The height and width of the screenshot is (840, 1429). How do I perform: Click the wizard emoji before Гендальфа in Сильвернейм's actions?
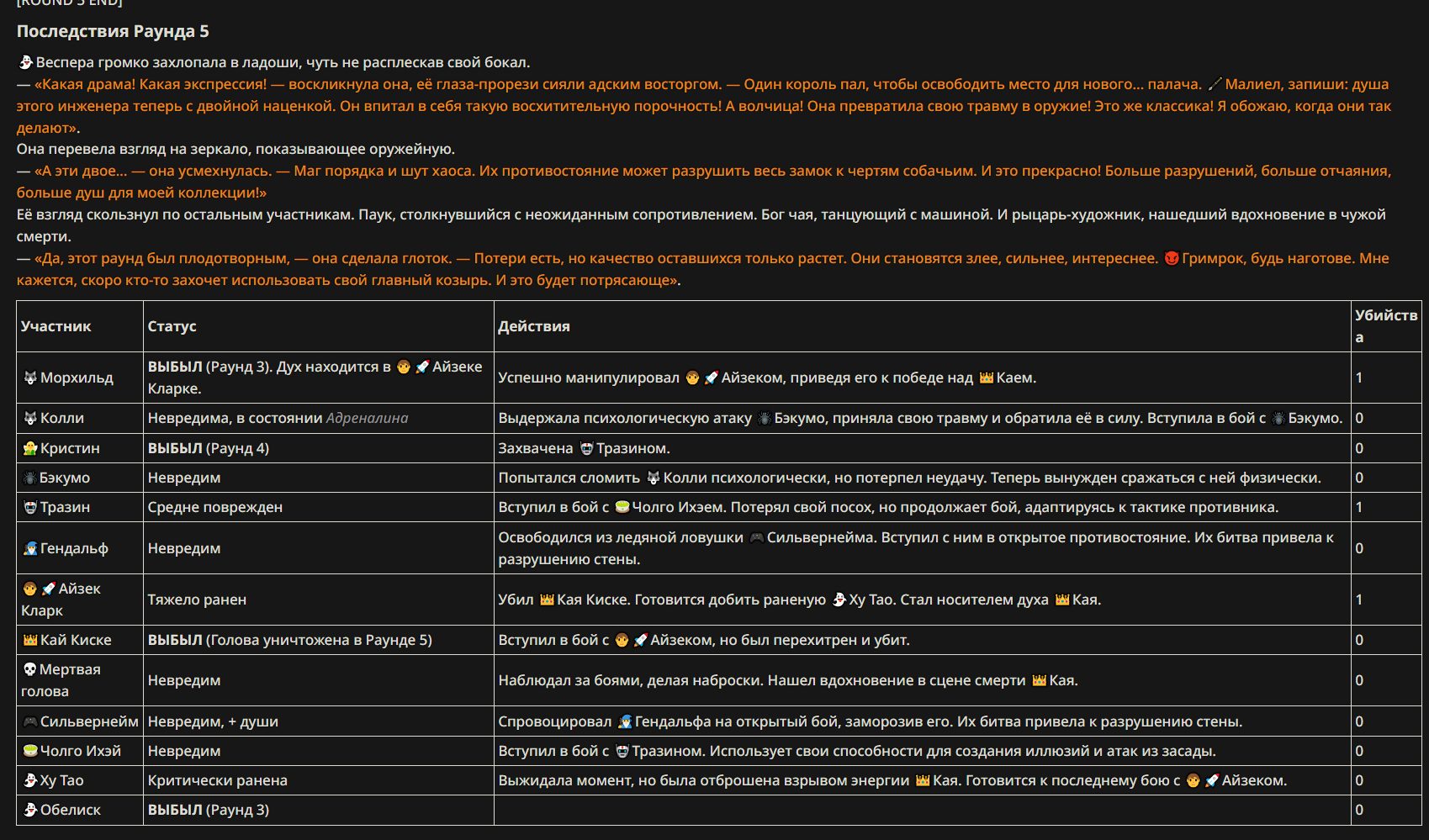coord(625,722)
